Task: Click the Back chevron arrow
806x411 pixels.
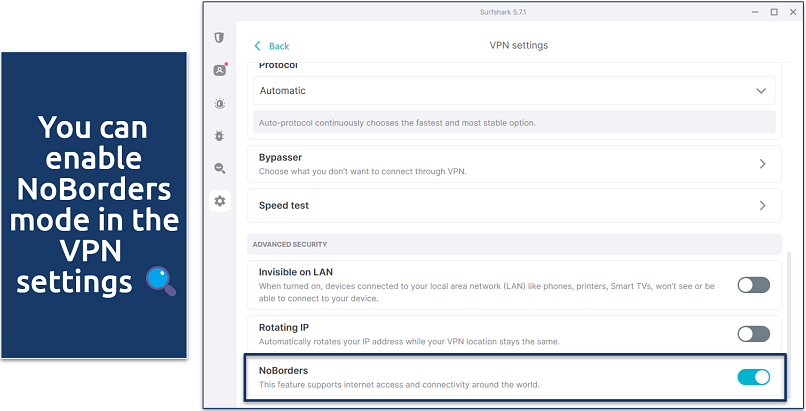Action: pyautogui.click(x=258, y=46)
